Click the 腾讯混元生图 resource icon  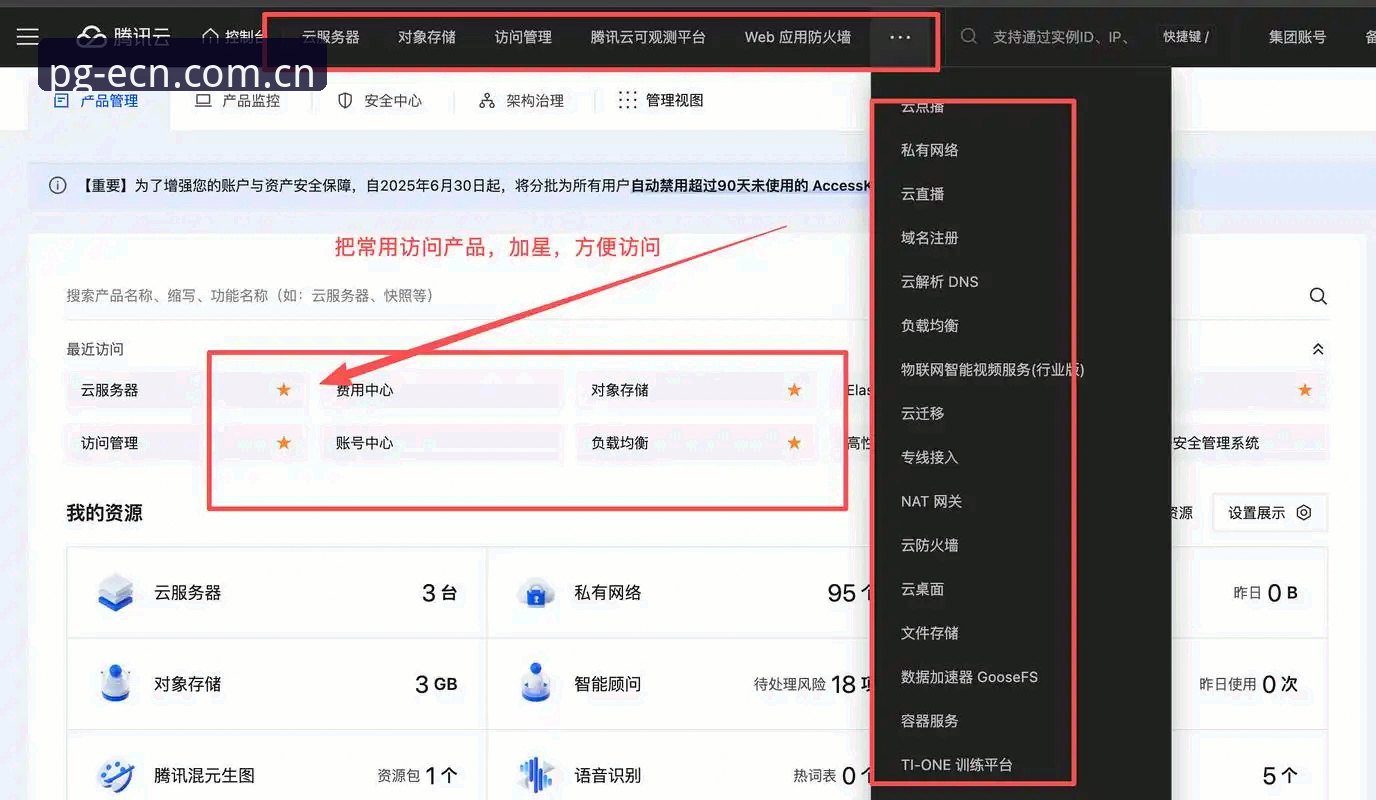[116, 775]
